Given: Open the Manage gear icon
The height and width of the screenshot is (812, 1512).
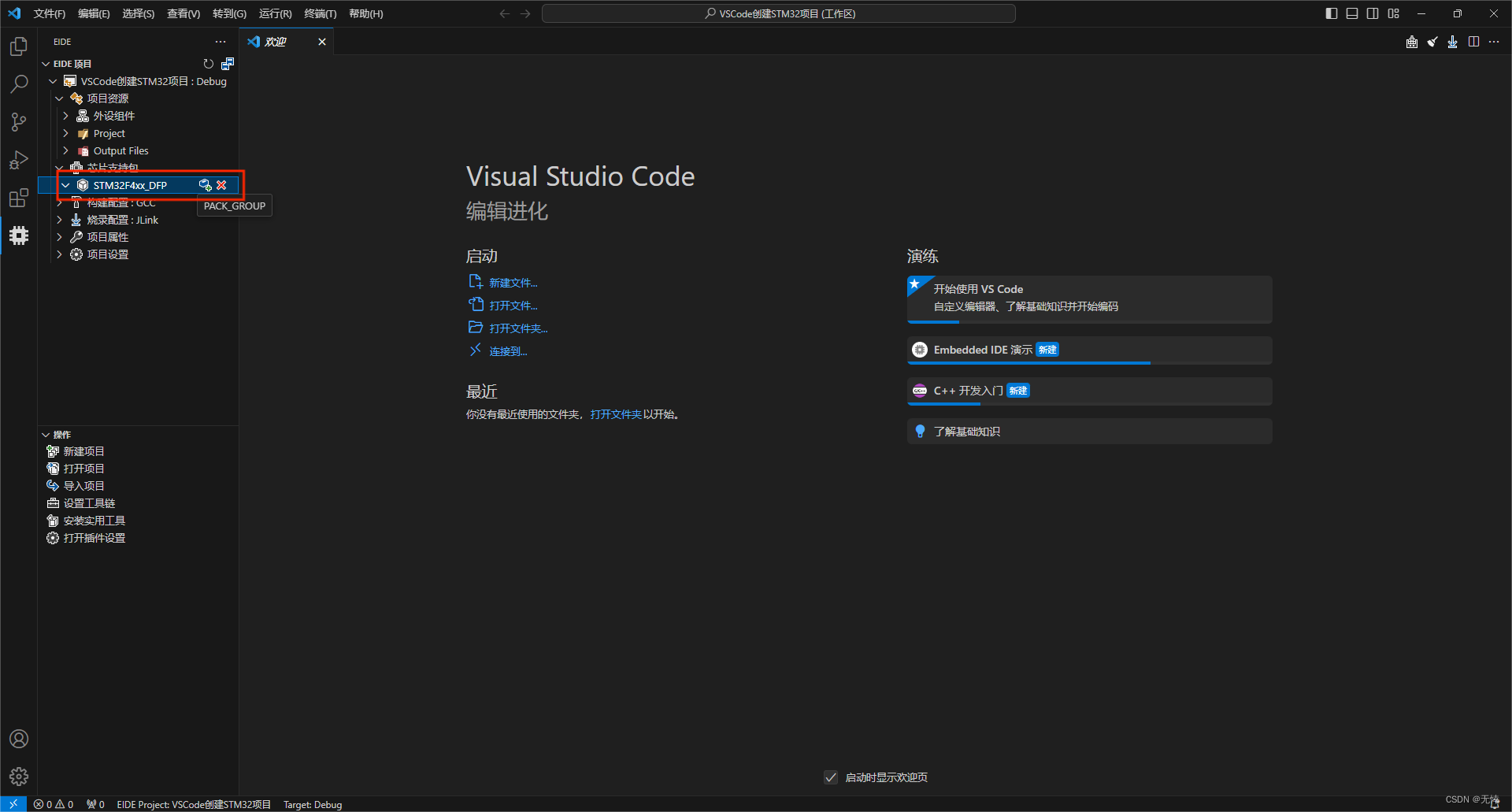Looking at the screenshot, I should pyautogui.click(x=19, y=777).
